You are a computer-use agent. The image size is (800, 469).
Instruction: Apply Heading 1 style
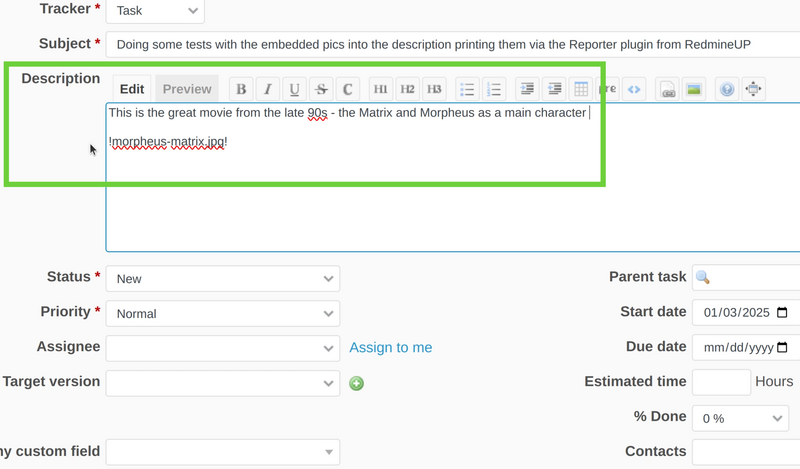tap(381, 89)
